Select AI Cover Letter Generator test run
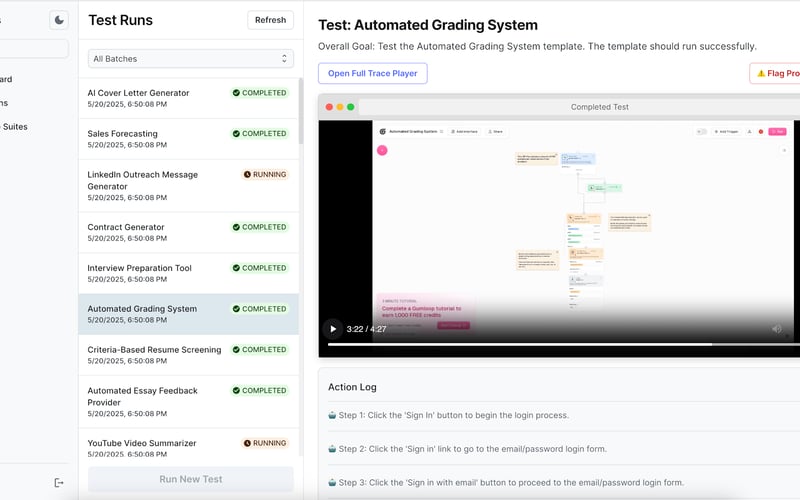This screenshot has width=800, height=500. tap(189, 98)
